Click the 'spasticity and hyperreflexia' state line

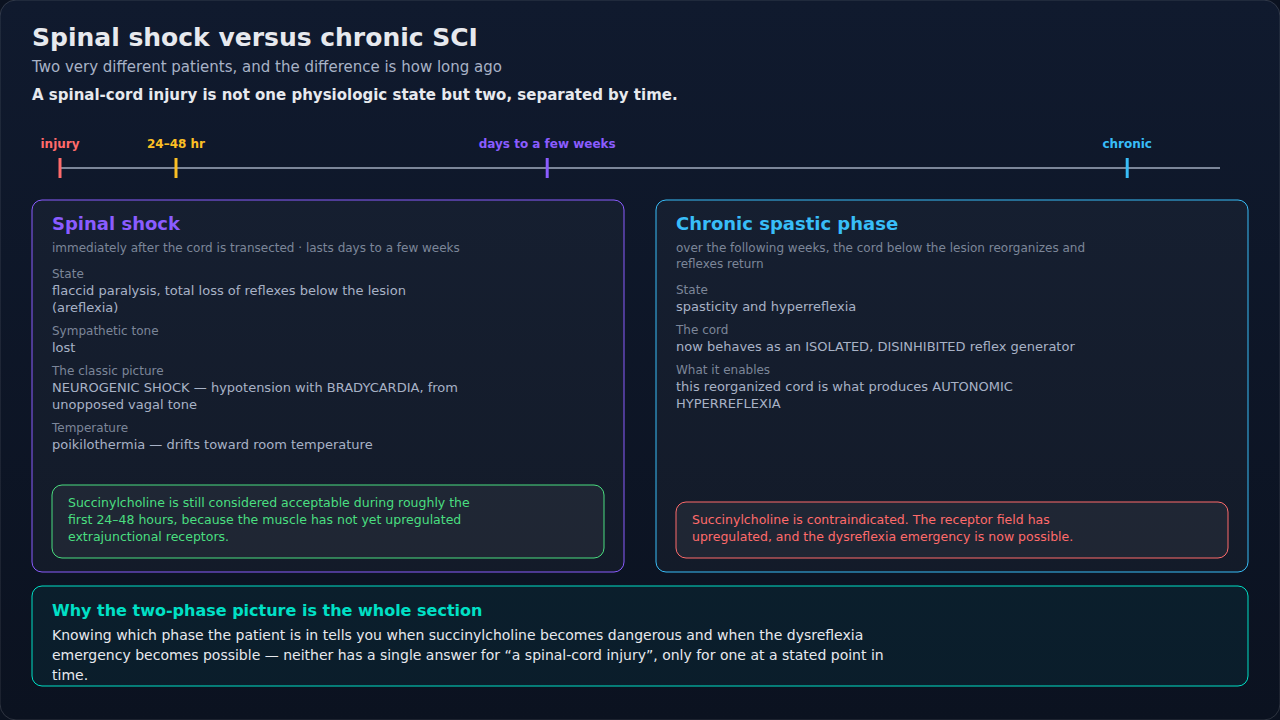coord(766,307)
